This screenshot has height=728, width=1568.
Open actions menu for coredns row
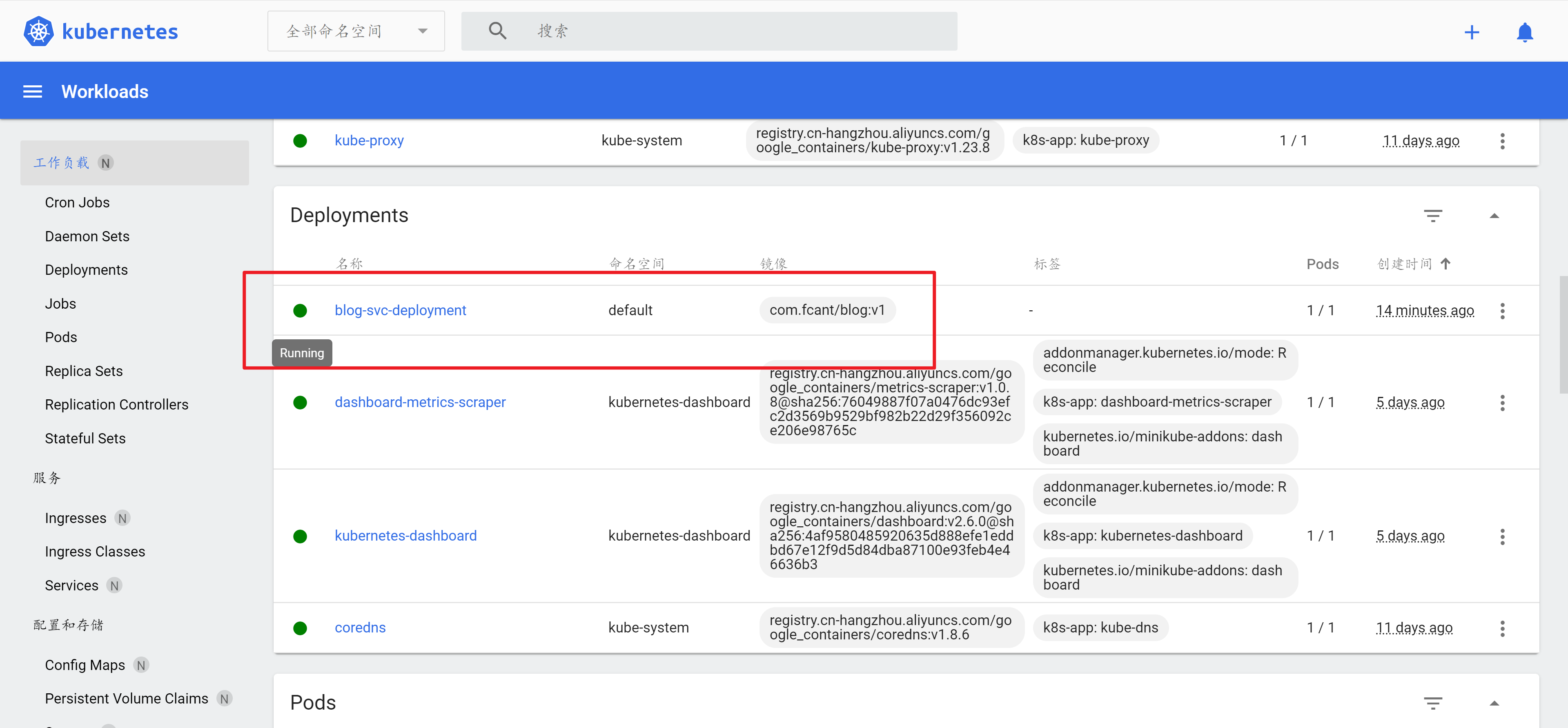[x=1502, y=628]
